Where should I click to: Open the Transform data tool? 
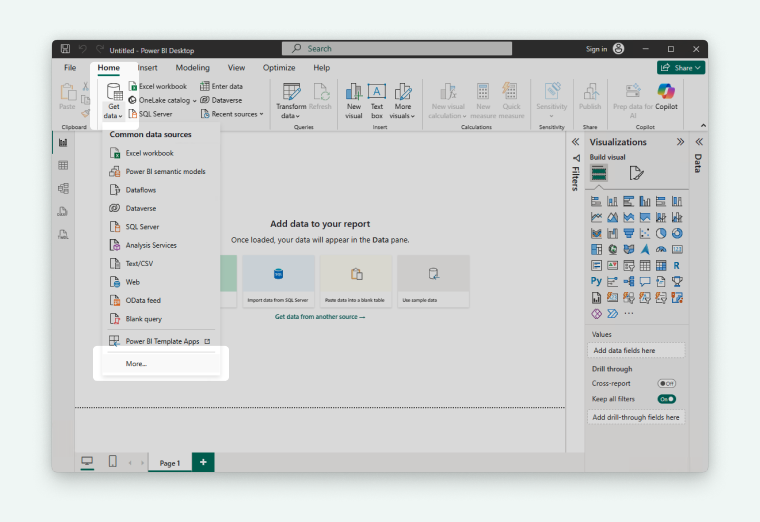click(x=291, y=100)
